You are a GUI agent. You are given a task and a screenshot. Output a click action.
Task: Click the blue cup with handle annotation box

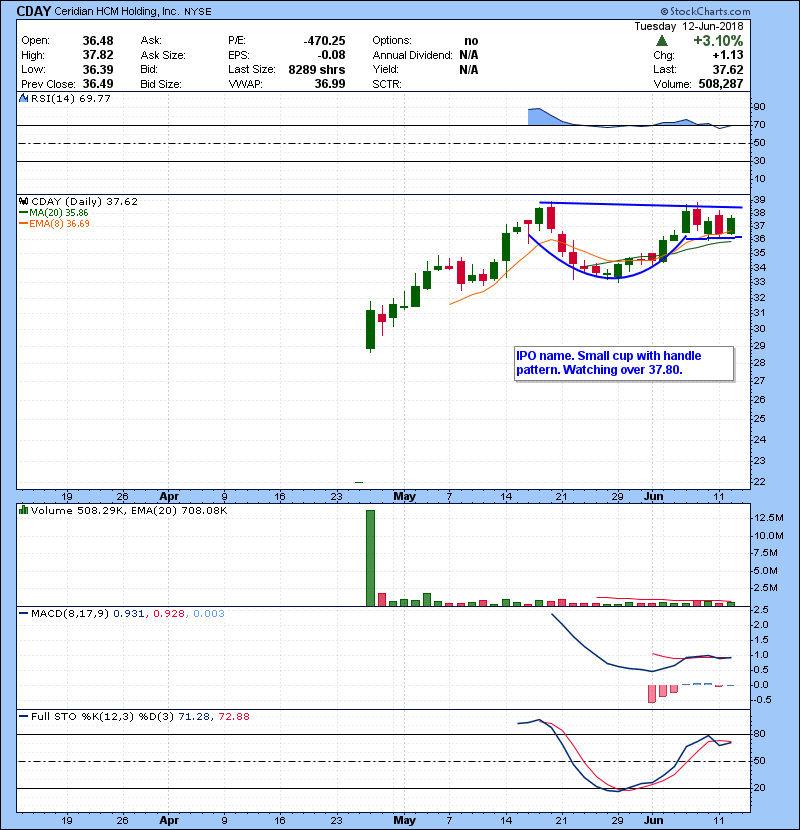click(624, 363)
